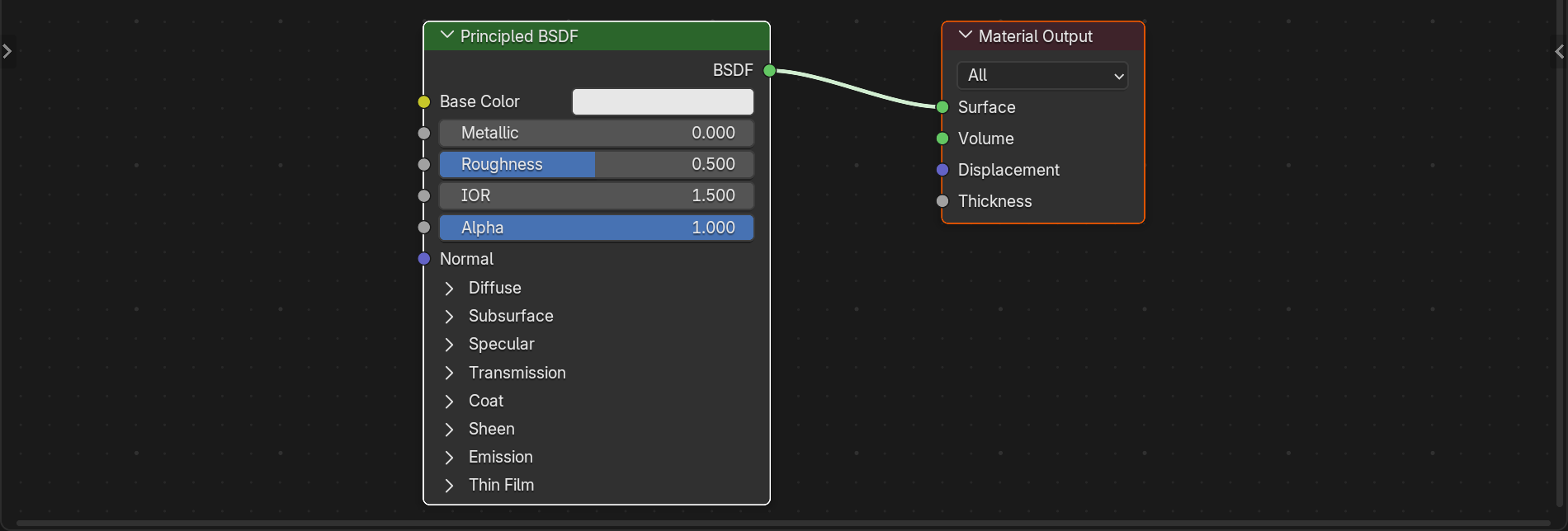This screenshot has width=1568, height=531.
Task: Expand the Thin Film panel
Action: 449,485
